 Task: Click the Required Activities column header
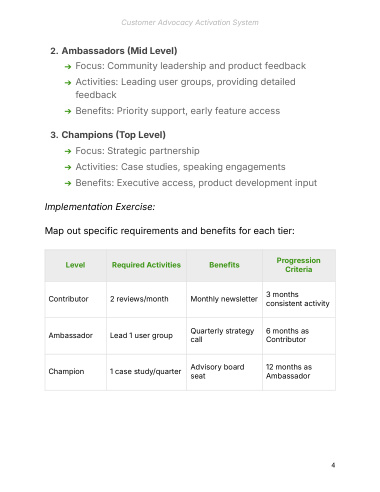point(146,265)
